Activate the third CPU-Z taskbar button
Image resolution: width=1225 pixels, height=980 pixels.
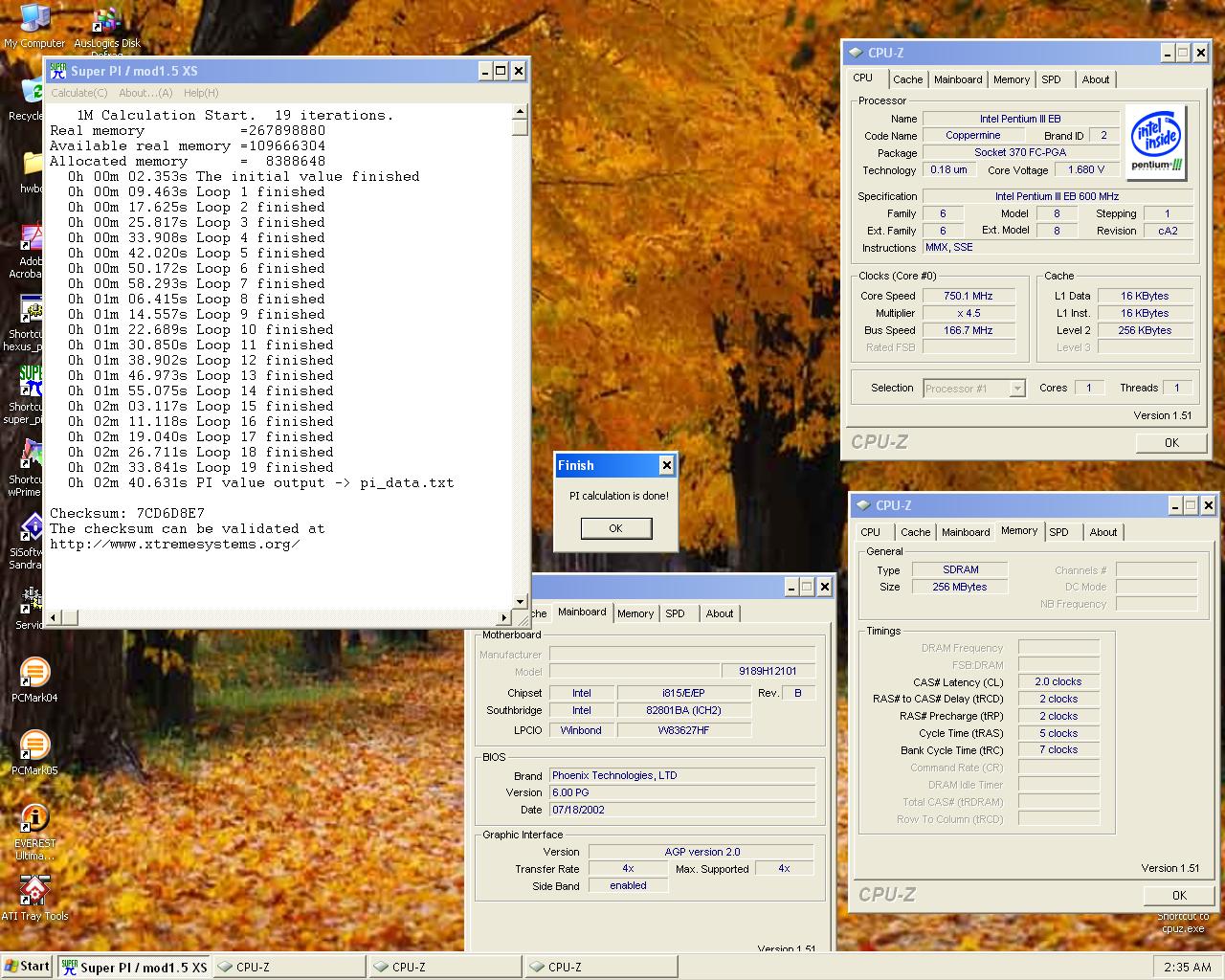[x=601, y=968]
